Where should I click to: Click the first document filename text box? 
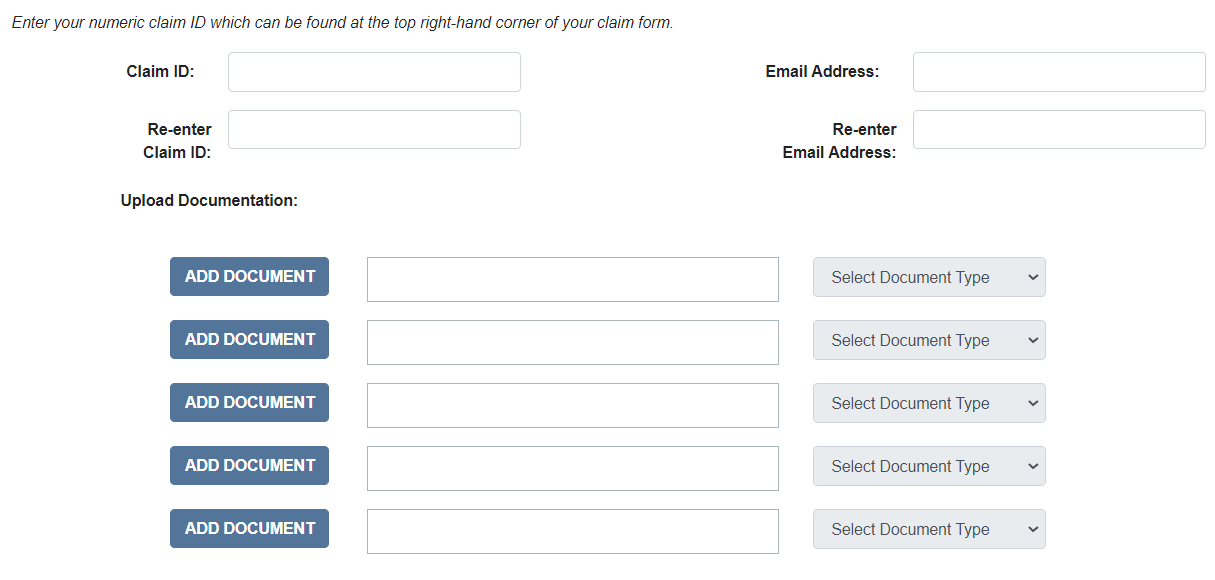[572, 279]
